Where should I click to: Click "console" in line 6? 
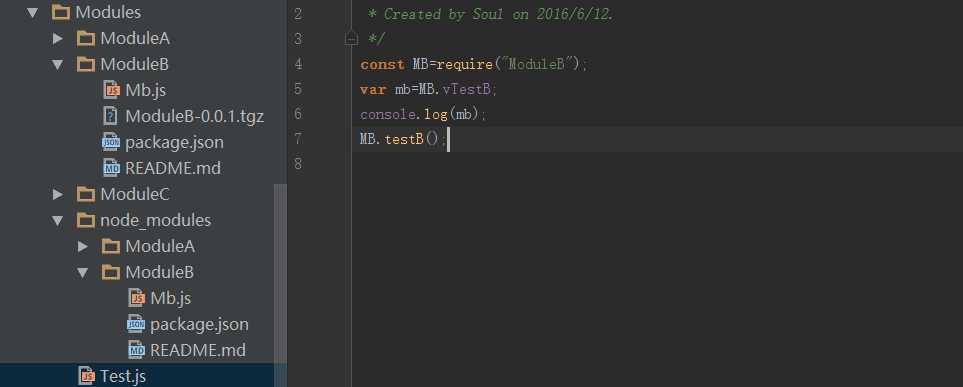click(x=388, y=115)
